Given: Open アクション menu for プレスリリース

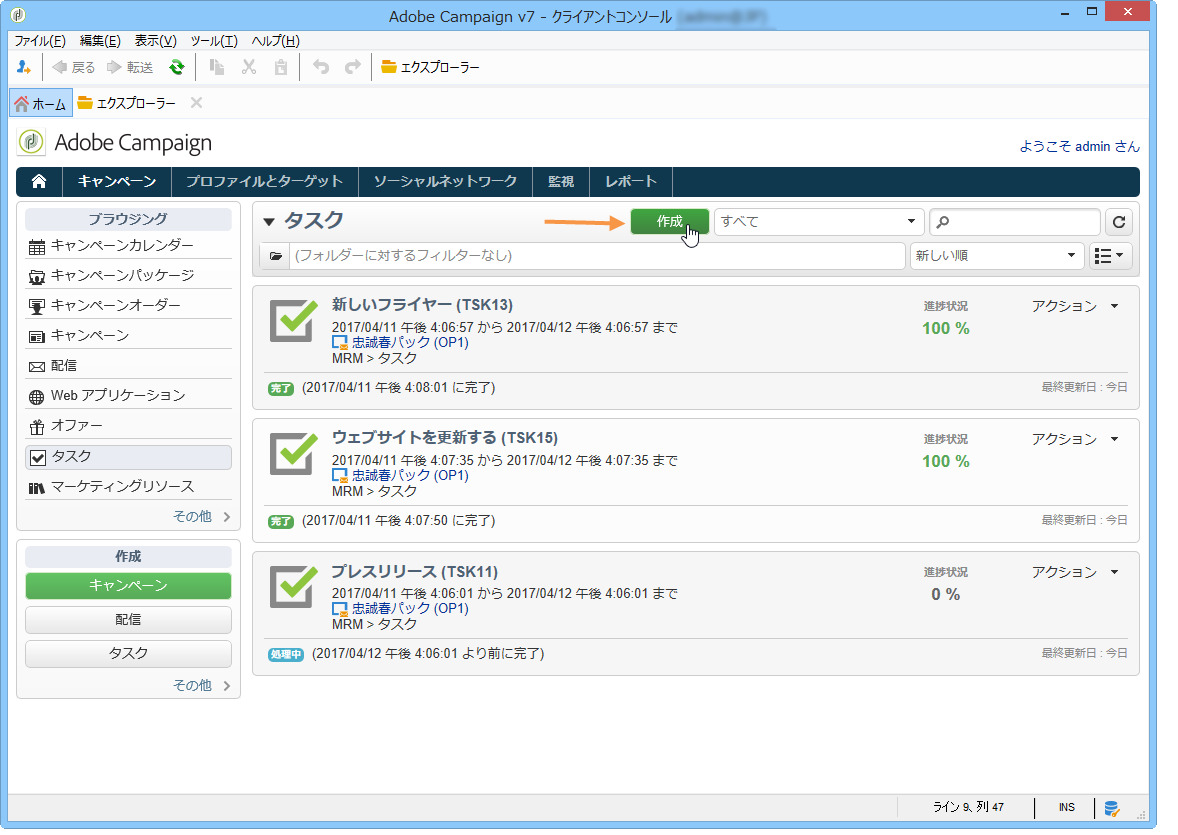Looking at the screenshot, I should 1075,573.
